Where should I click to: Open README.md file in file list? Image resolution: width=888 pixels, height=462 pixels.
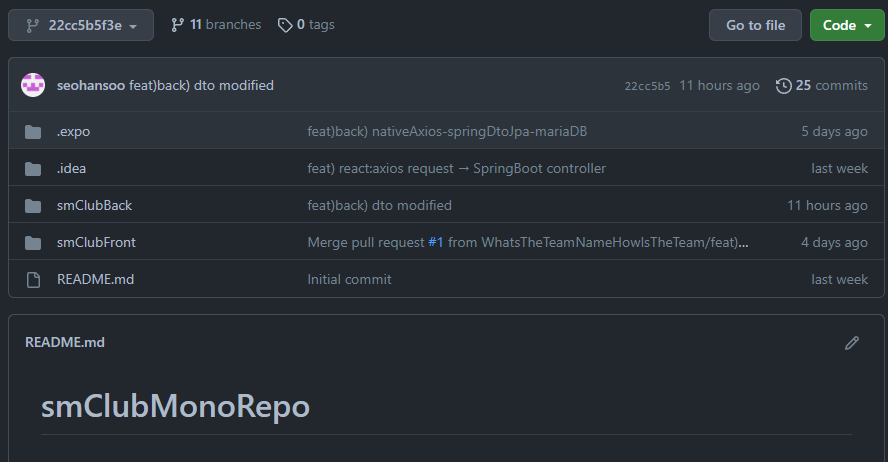(96, 279)
